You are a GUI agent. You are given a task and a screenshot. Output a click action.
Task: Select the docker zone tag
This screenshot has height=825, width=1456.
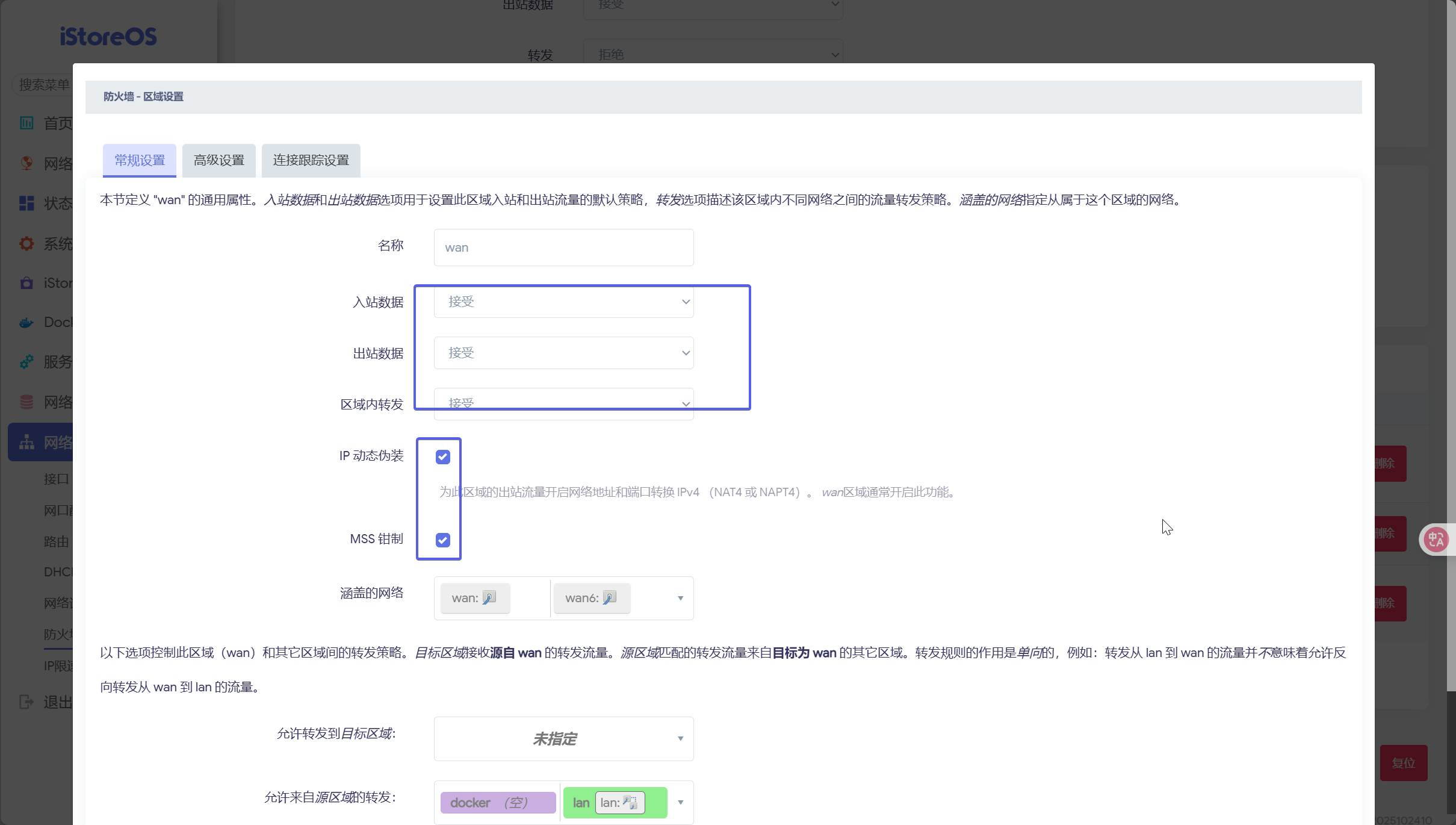497,803
